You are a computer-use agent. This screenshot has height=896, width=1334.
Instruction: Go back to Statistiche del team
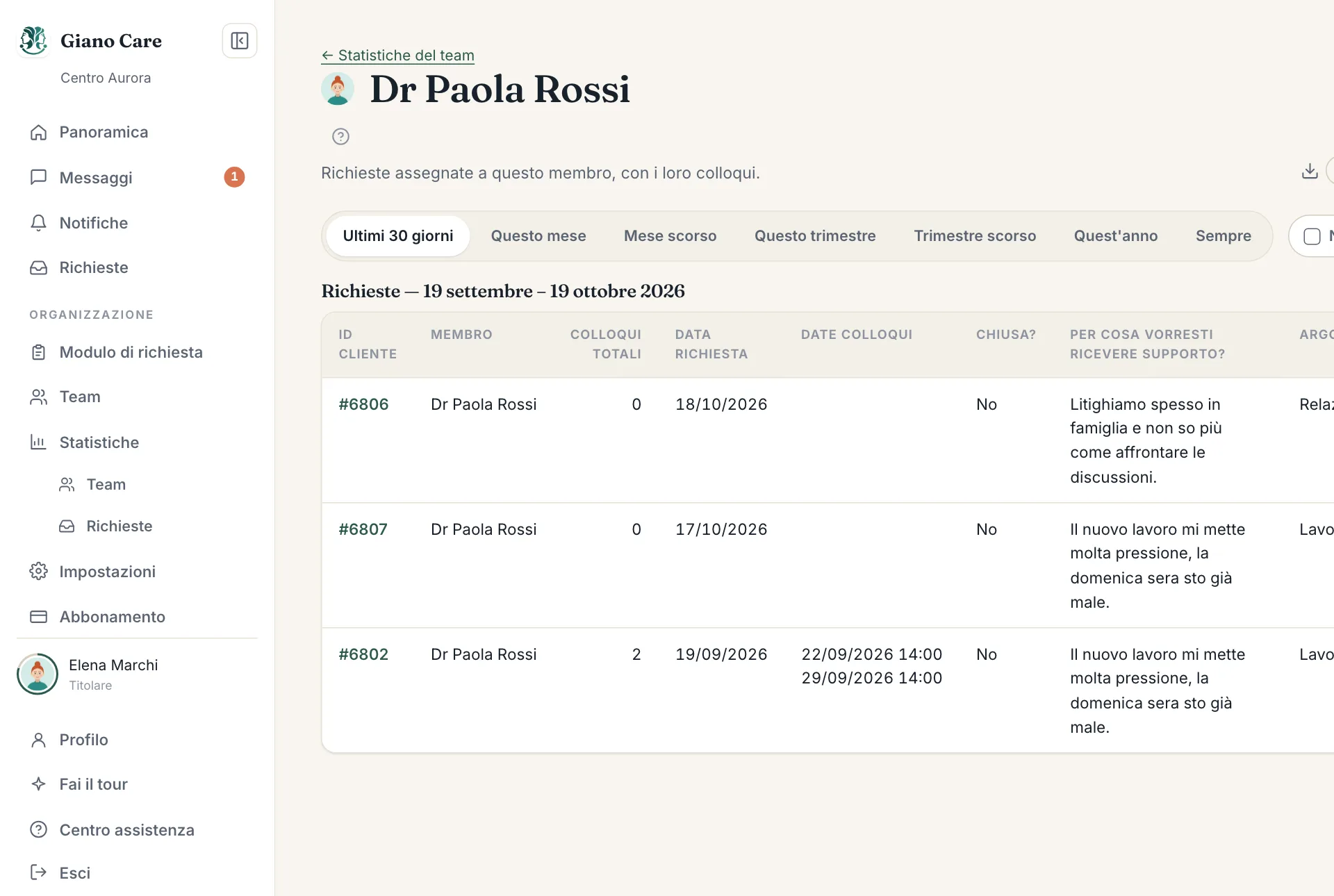tap(398, 56)
